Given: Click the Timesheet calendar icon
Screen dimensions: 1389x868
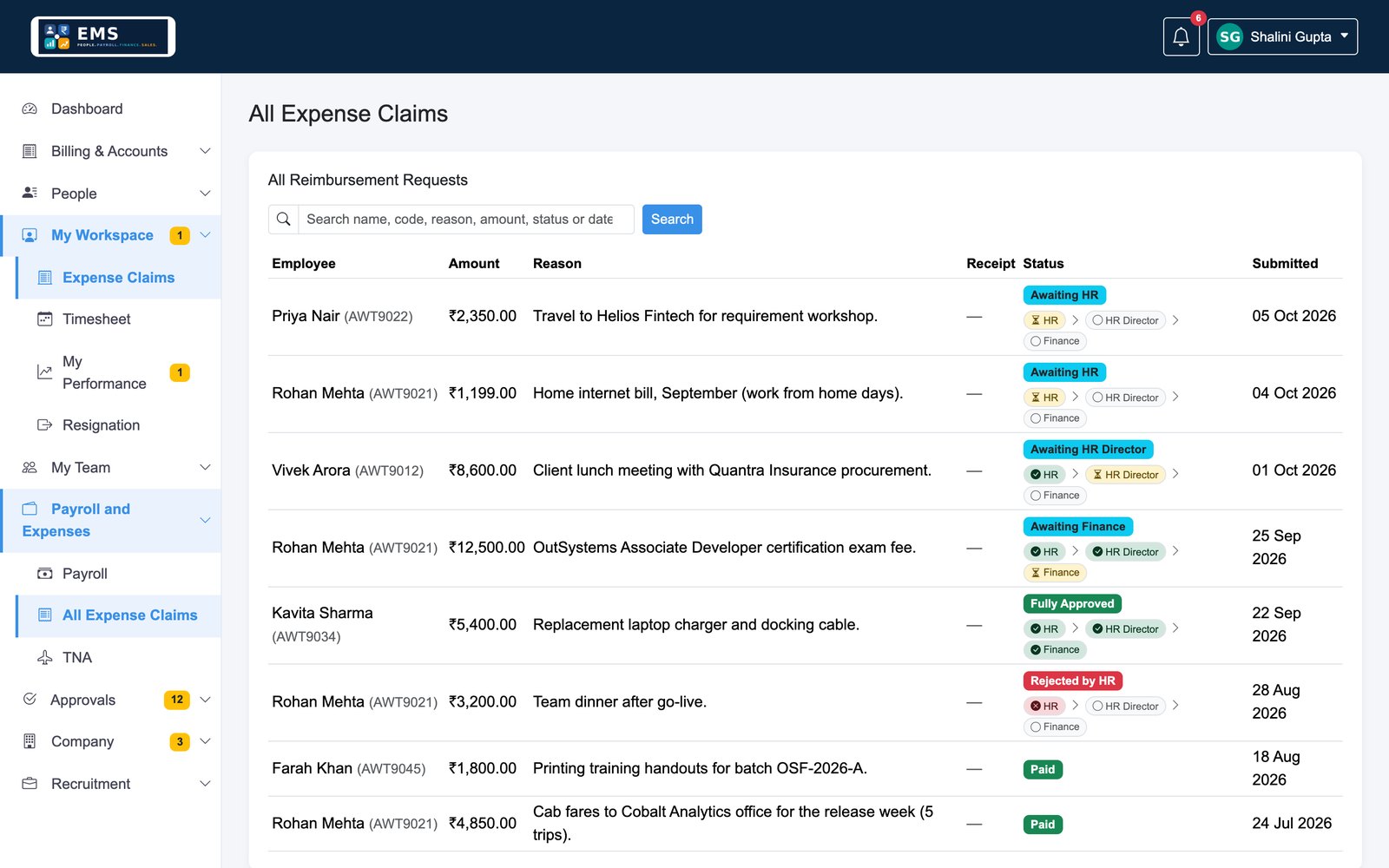Looking at the screenshot, I should pos(45,319).
